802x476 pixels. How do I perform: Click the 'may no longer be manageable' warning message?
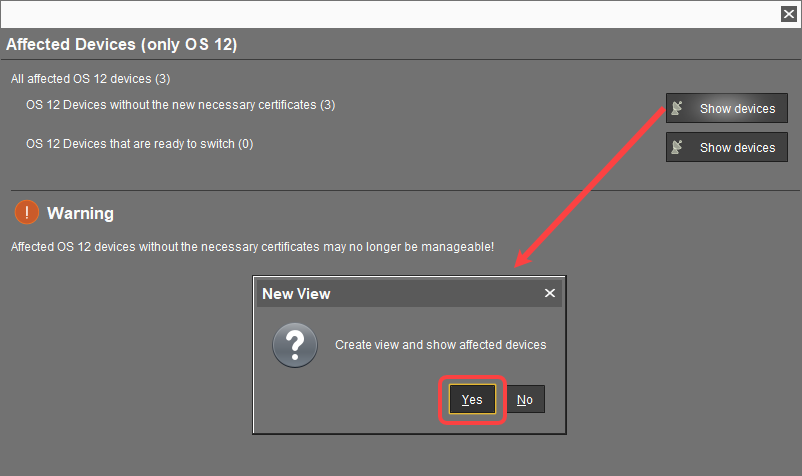pos(252,246)
